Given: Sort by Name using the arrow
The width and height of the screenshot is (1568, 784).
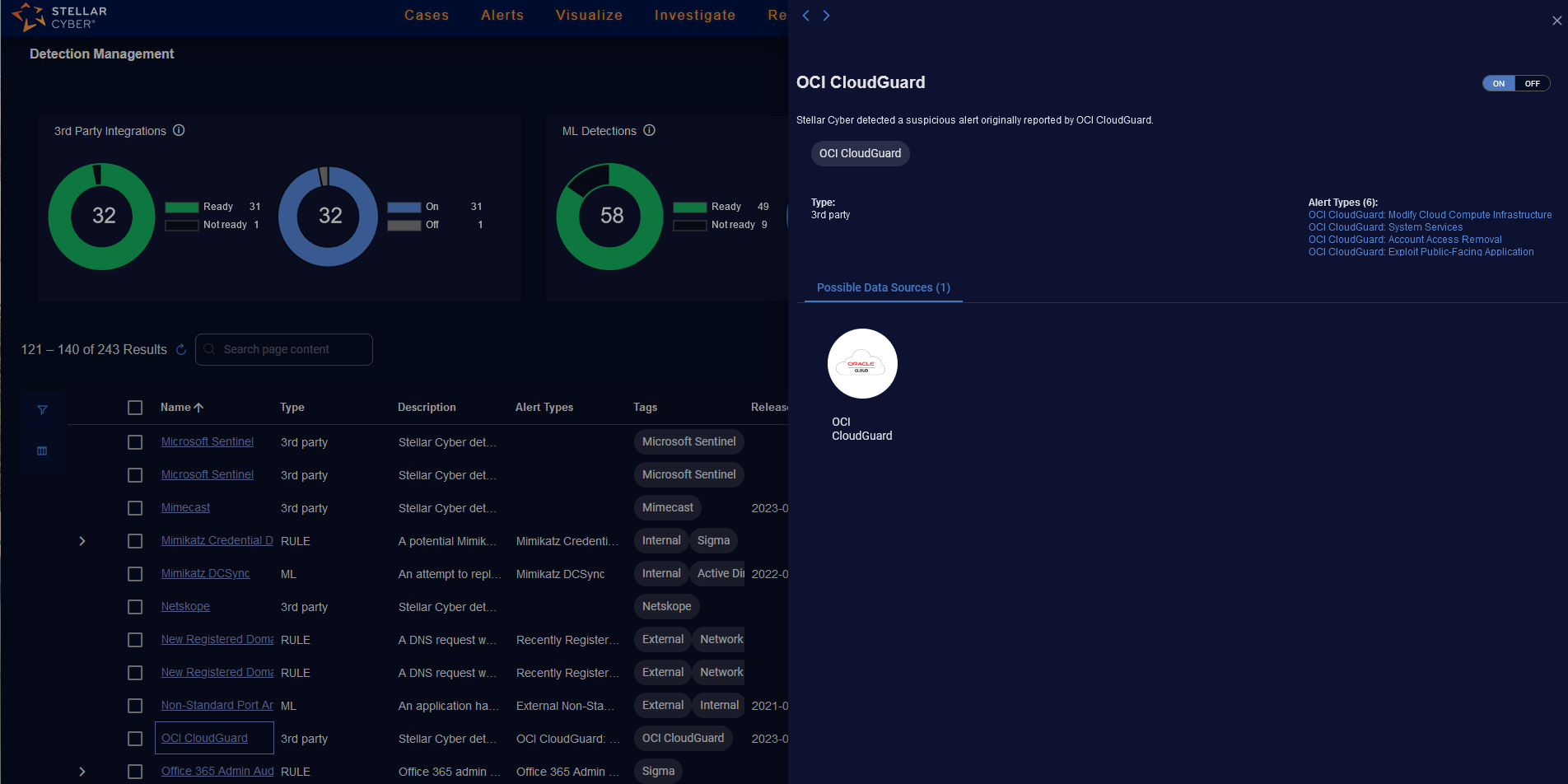Looking at the screenshot, I should click(198, 408).
